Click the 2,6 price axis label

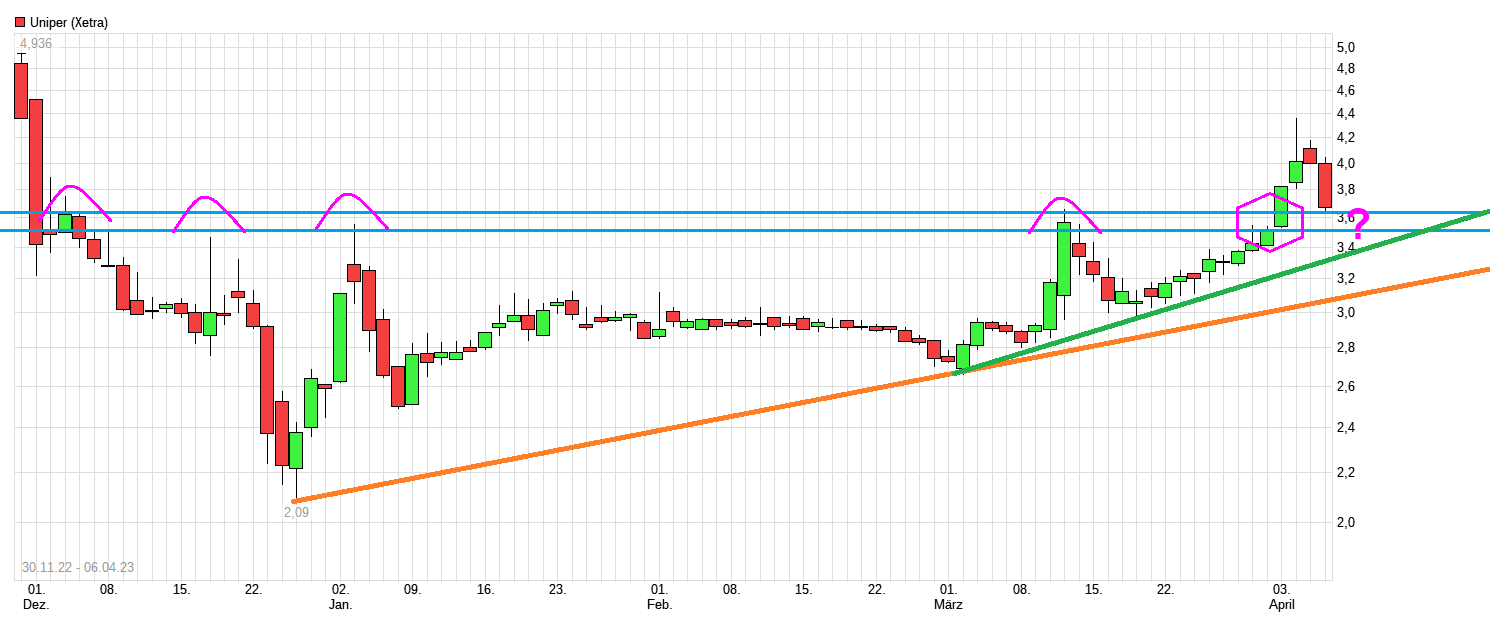pos(1345,386)
